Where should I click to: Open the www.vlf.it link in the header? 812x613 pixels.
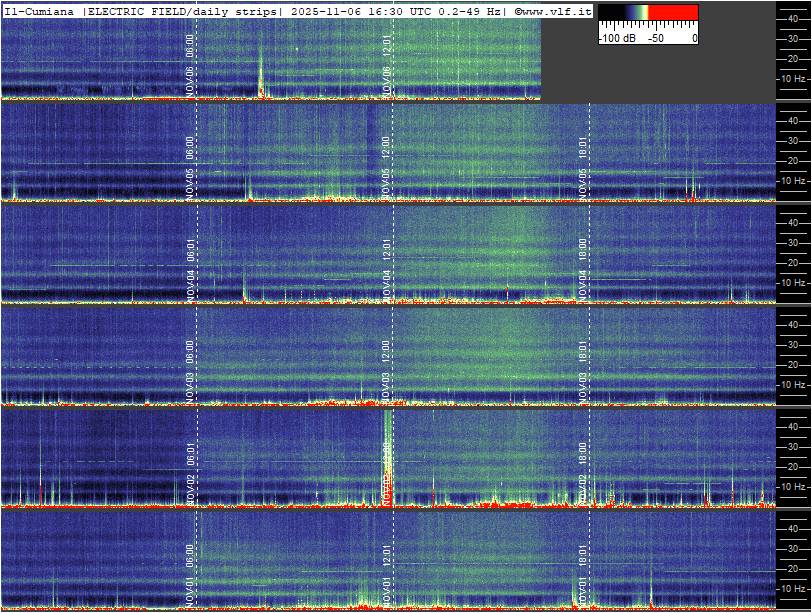(556, 11)
